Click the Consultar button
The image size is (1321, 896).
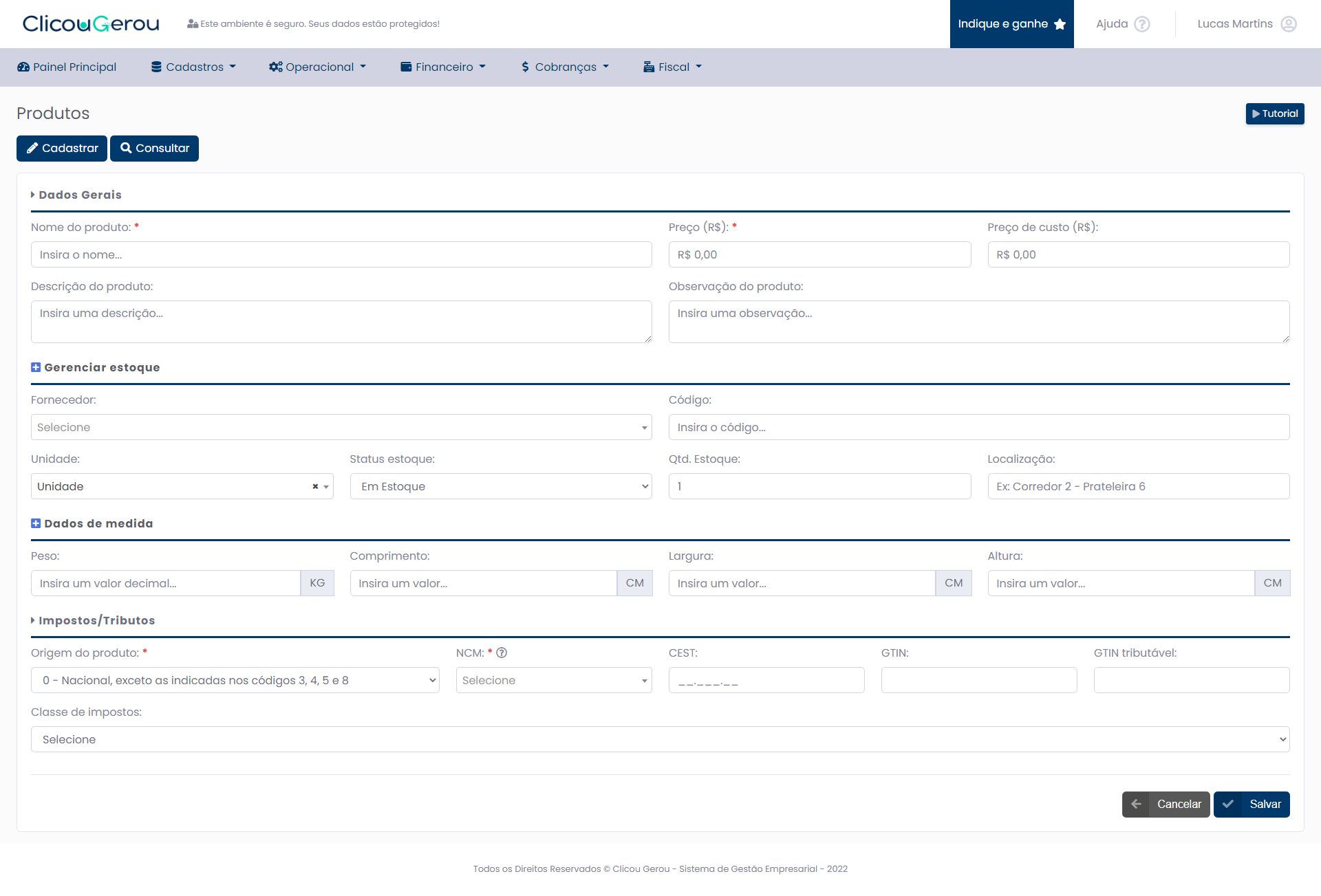click(x=154, y=149)
